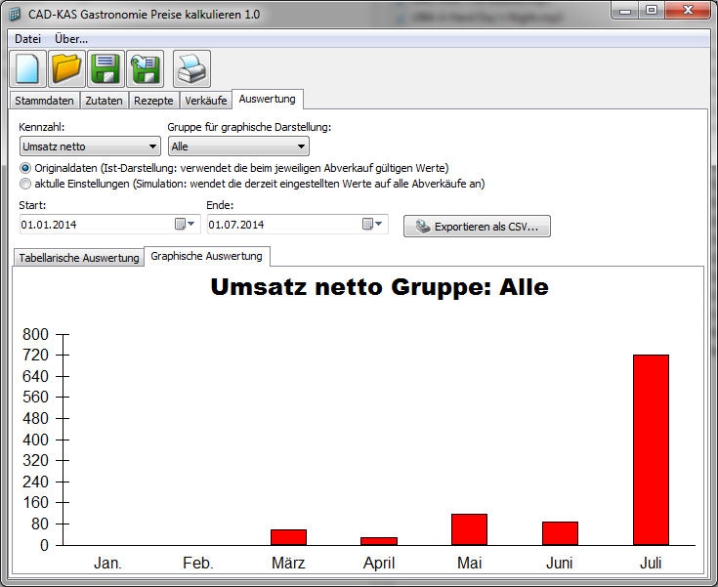Click the Save As toolbar icon
This screenshot has width=718, height=587.
click(145, 69)
